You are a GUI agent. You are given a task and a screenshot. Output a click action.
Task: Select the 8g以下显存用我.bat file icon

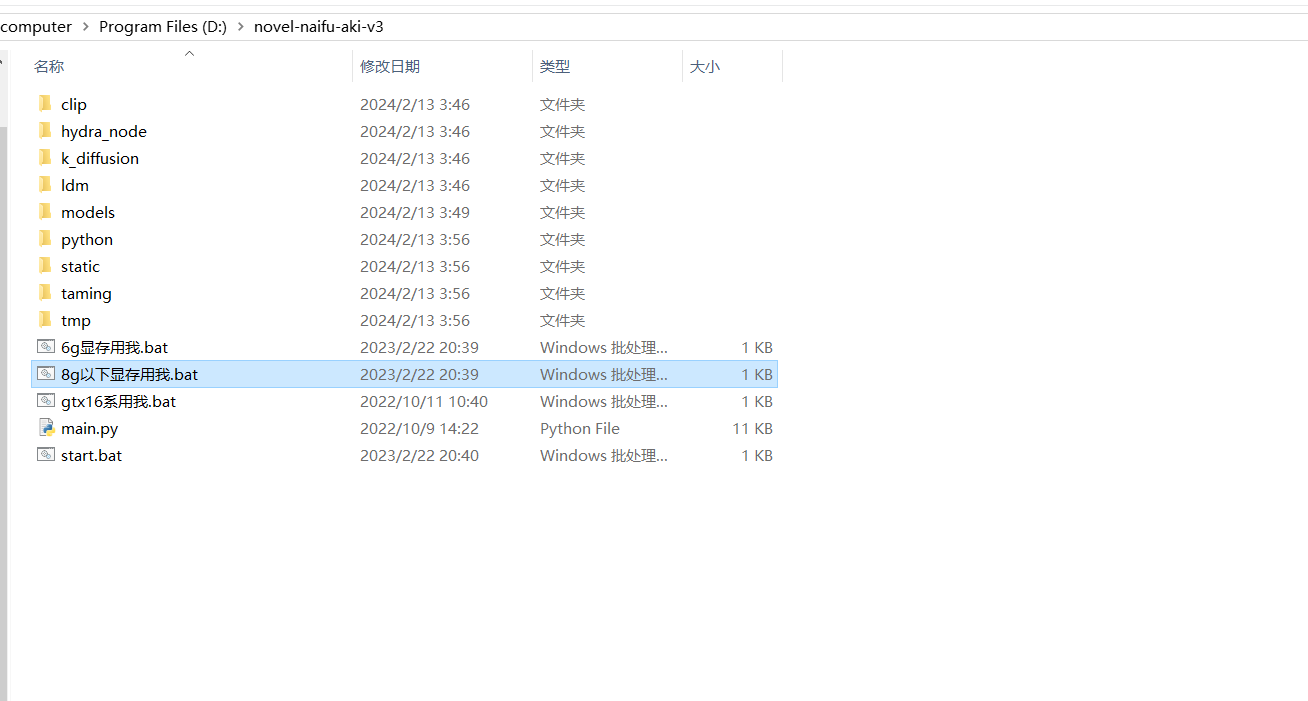[x=45, y=374]
